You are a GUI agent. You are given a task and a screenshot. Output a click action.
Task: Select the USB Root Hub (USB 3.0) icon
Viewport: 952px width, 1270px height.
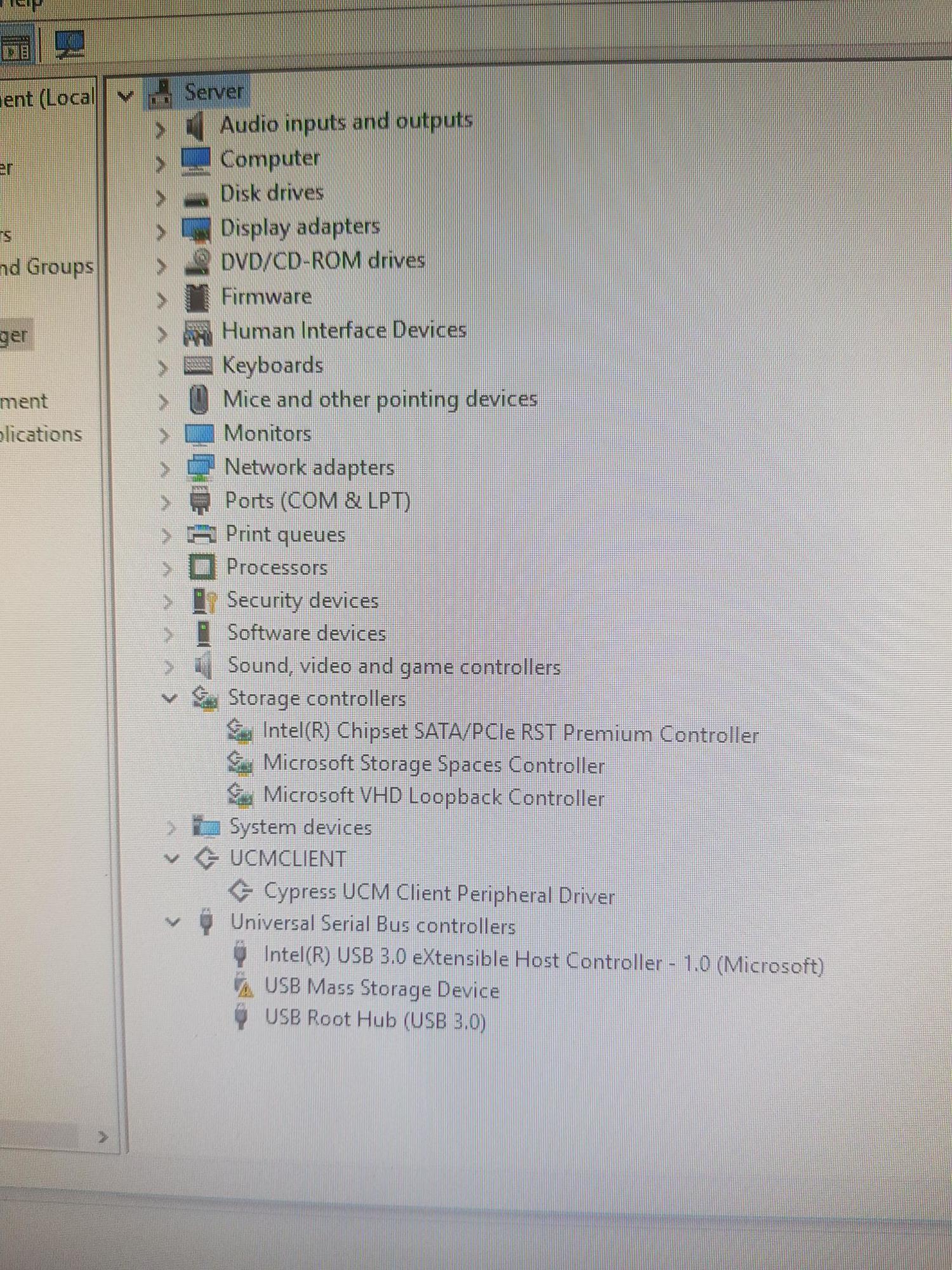(x=241, y=1017)
